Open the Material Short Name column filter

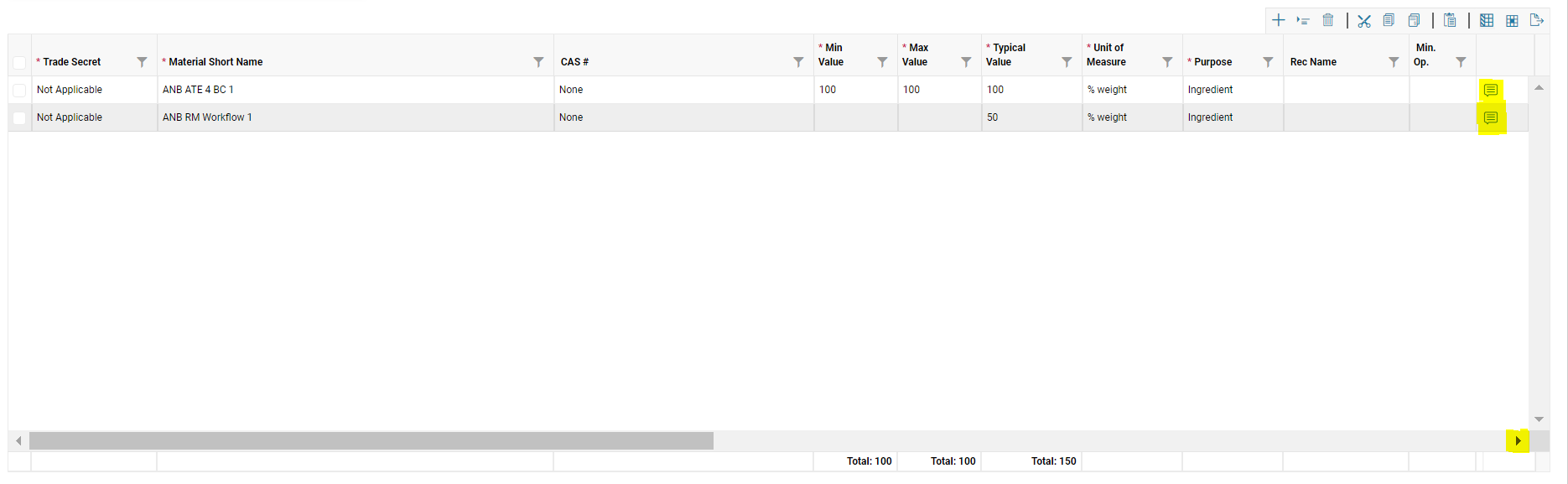pos(538,62)
